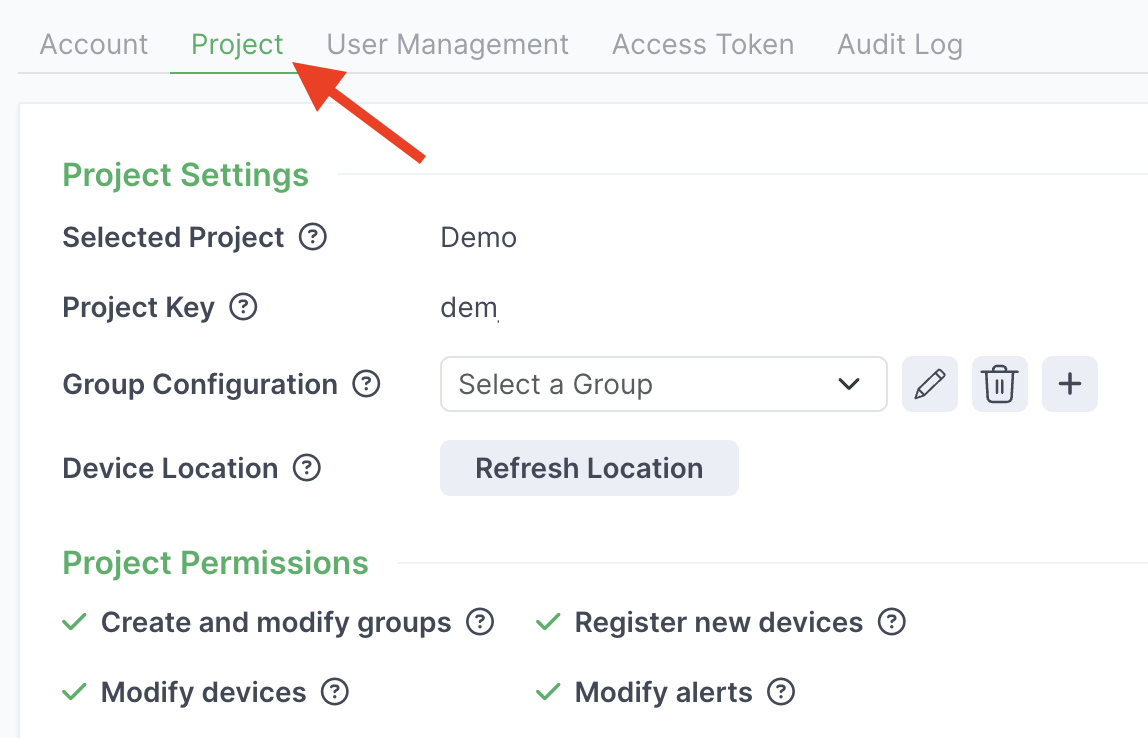Switch to the Account tab
The height and width of the screenshot is (738, 1148).
tap(94, 45)
